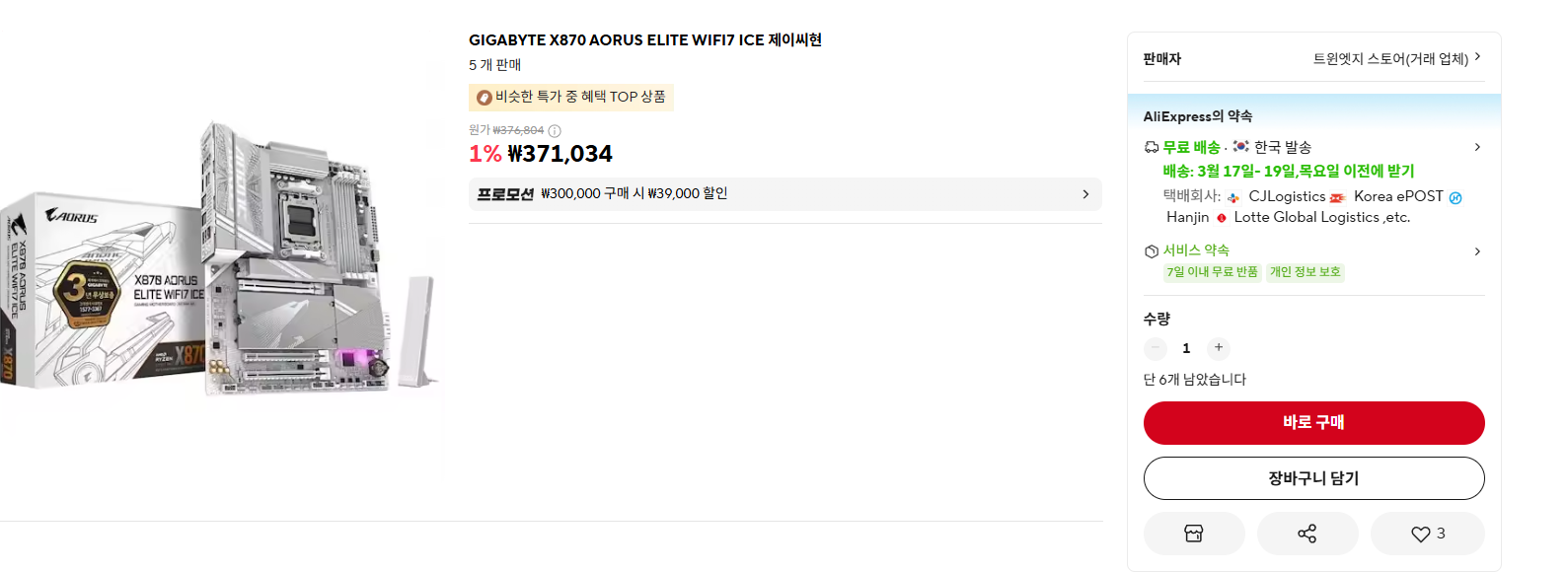Click the service promise shield icon
The image size is (1568, 572).
click(1151, 251)
